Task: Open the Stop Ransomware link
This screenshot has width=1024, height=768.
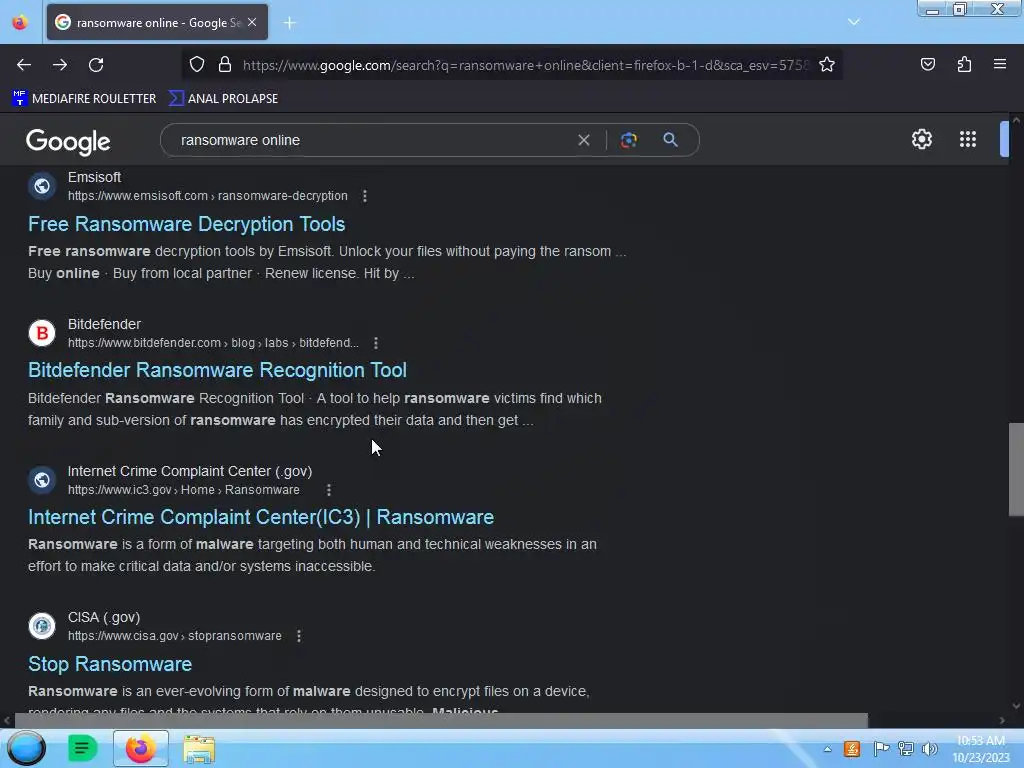Action: tap(110, 664)
